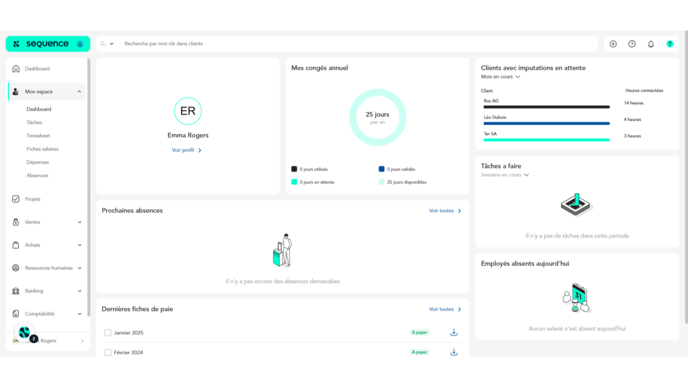Open the Timesheet submenu item

pos(38,136)
